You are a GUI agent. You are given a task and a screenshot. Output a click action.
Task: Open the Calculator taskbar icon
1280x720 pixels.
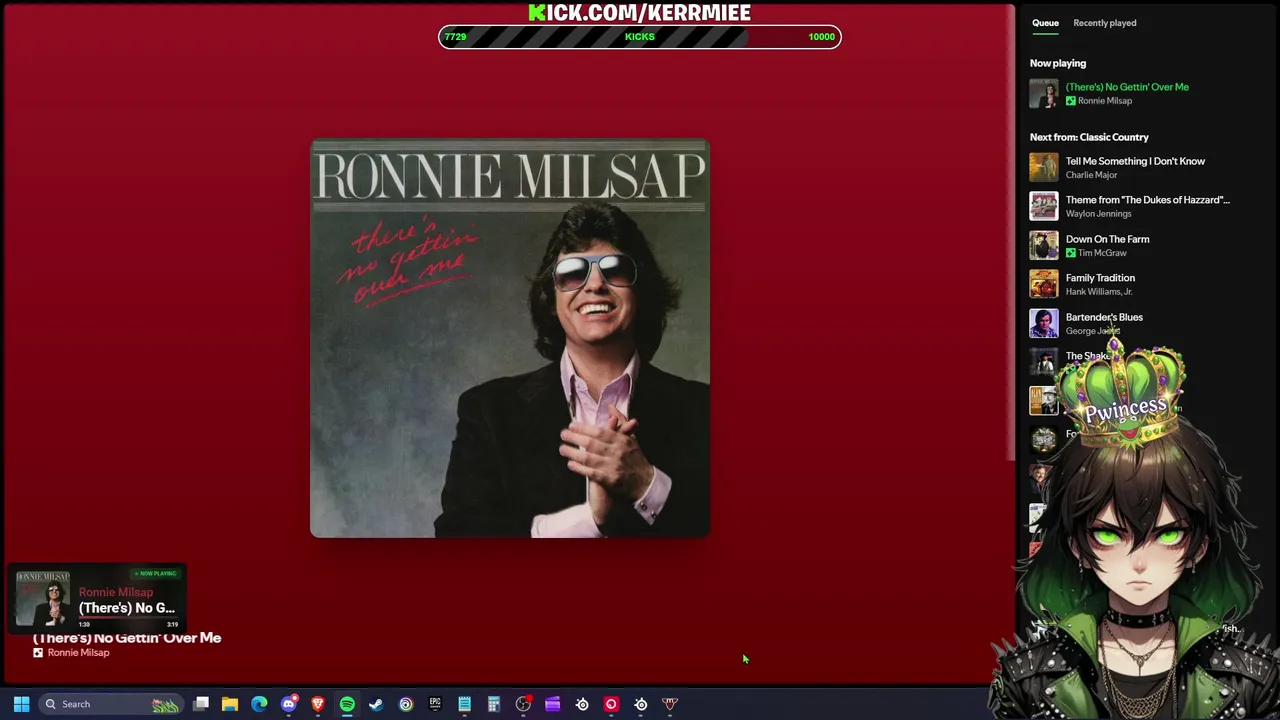click(493, 704)
